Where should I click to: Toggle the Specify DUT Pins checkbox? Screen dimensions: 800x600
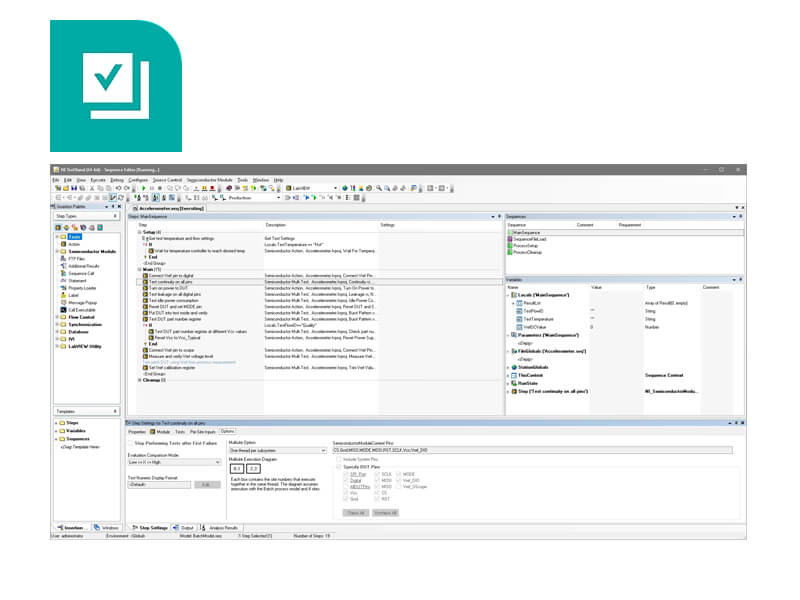[x=336, y=465]
